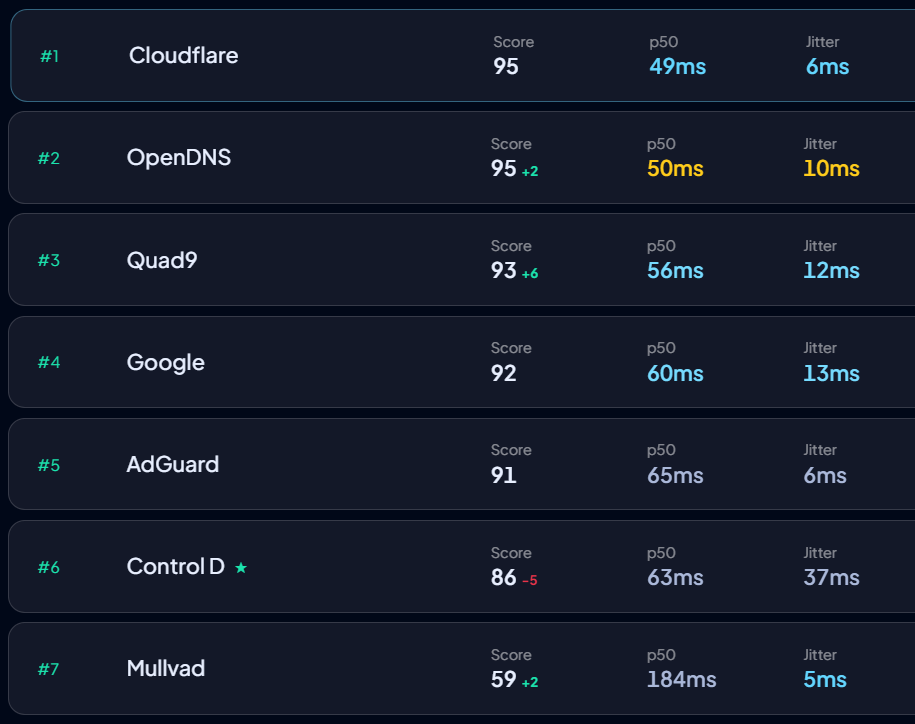
Task: Select the OpenDNS provider name
Action: [179, 158]
